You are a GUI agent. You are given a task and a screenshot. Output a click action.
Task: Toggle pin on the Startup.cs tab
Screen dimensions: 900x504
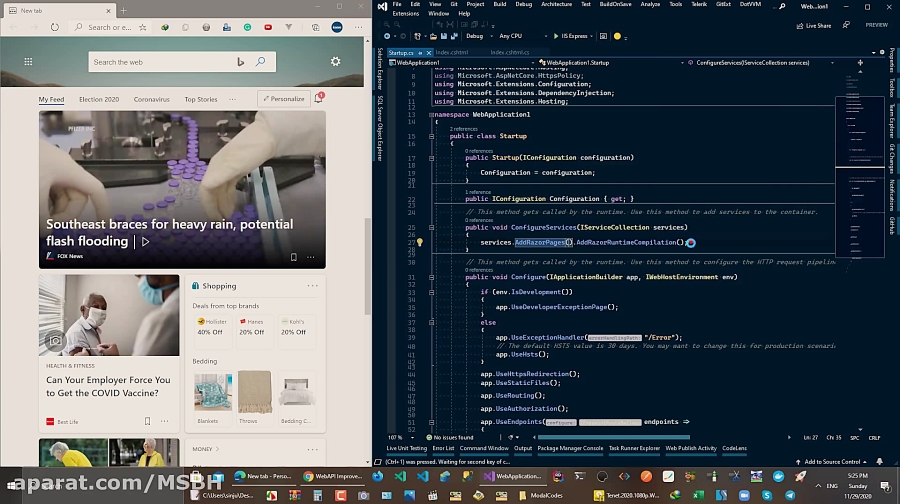click(420, 53)
